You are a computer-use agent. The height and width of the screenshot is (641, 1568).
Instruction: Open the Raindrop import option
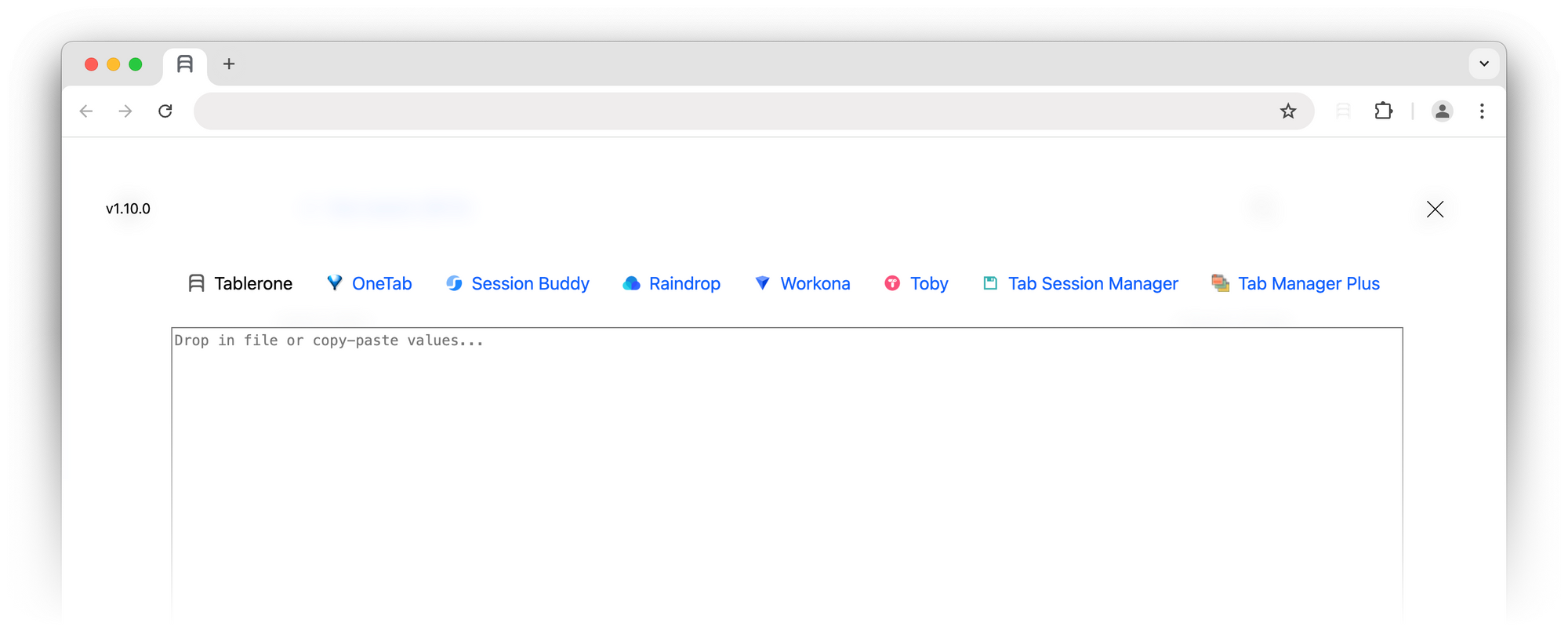(x=671, y=283)
